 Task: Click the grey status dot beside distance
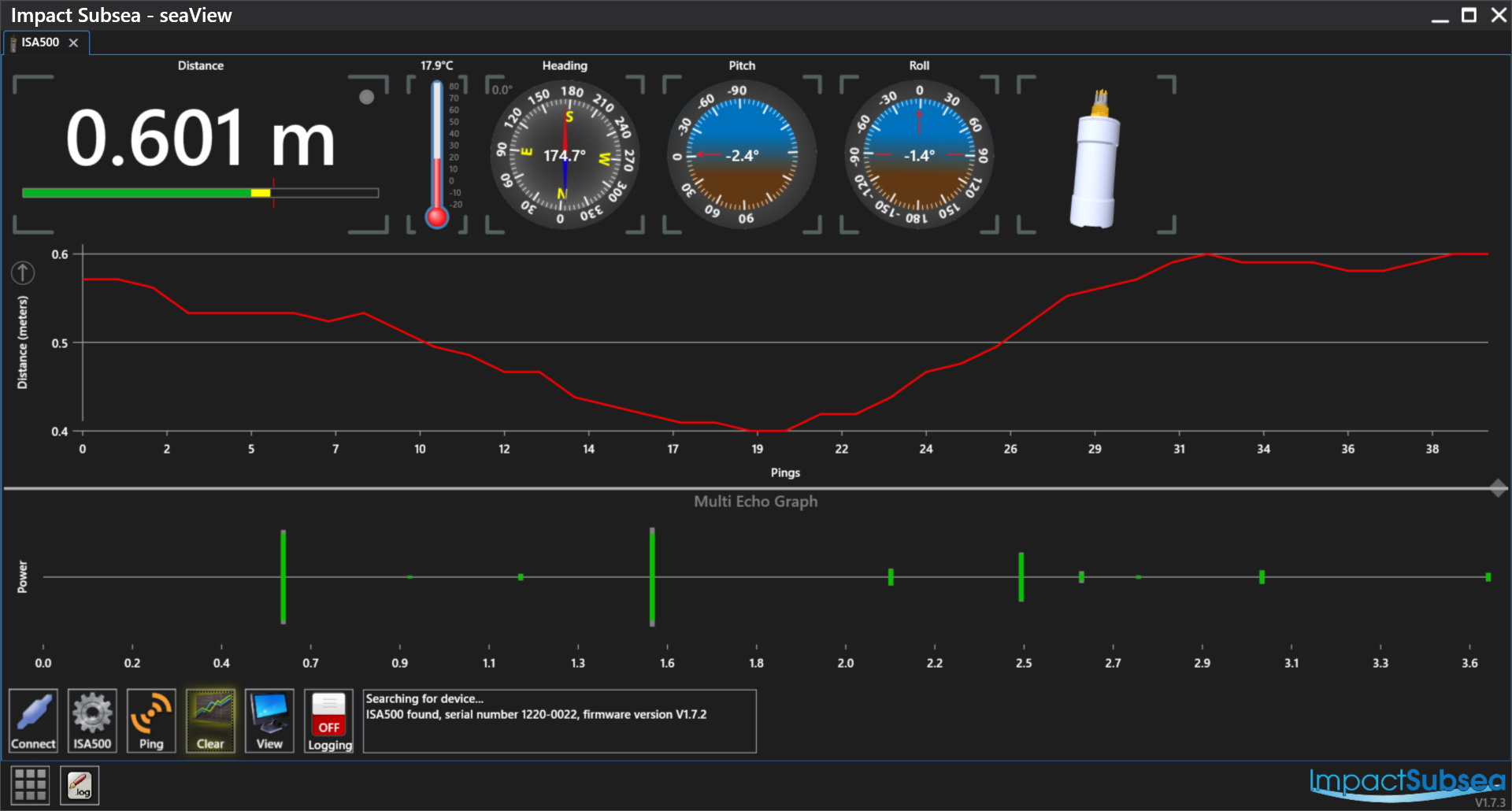coord(366,97)
